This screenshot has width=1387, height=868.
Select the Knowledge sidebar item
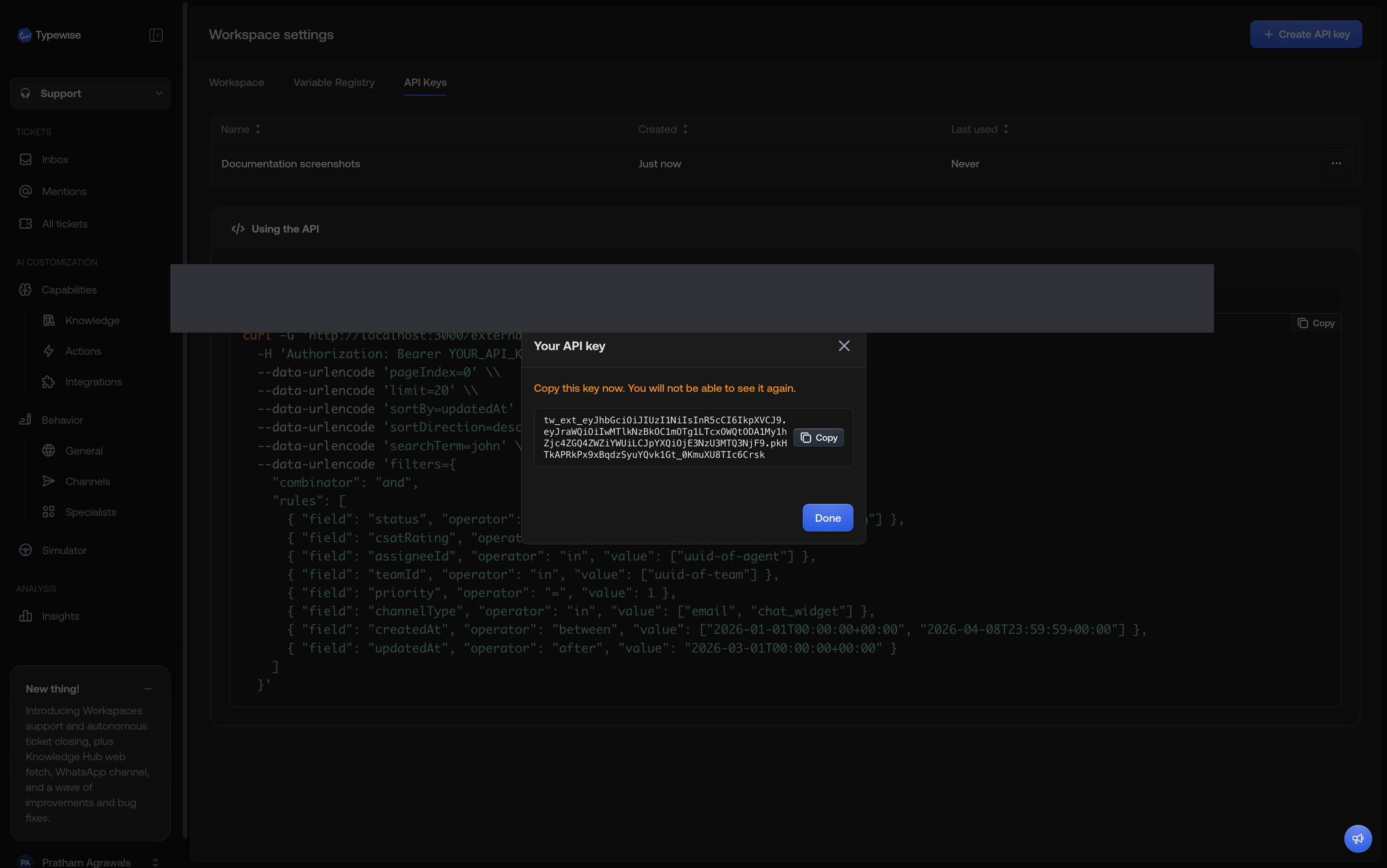(92, 320)
